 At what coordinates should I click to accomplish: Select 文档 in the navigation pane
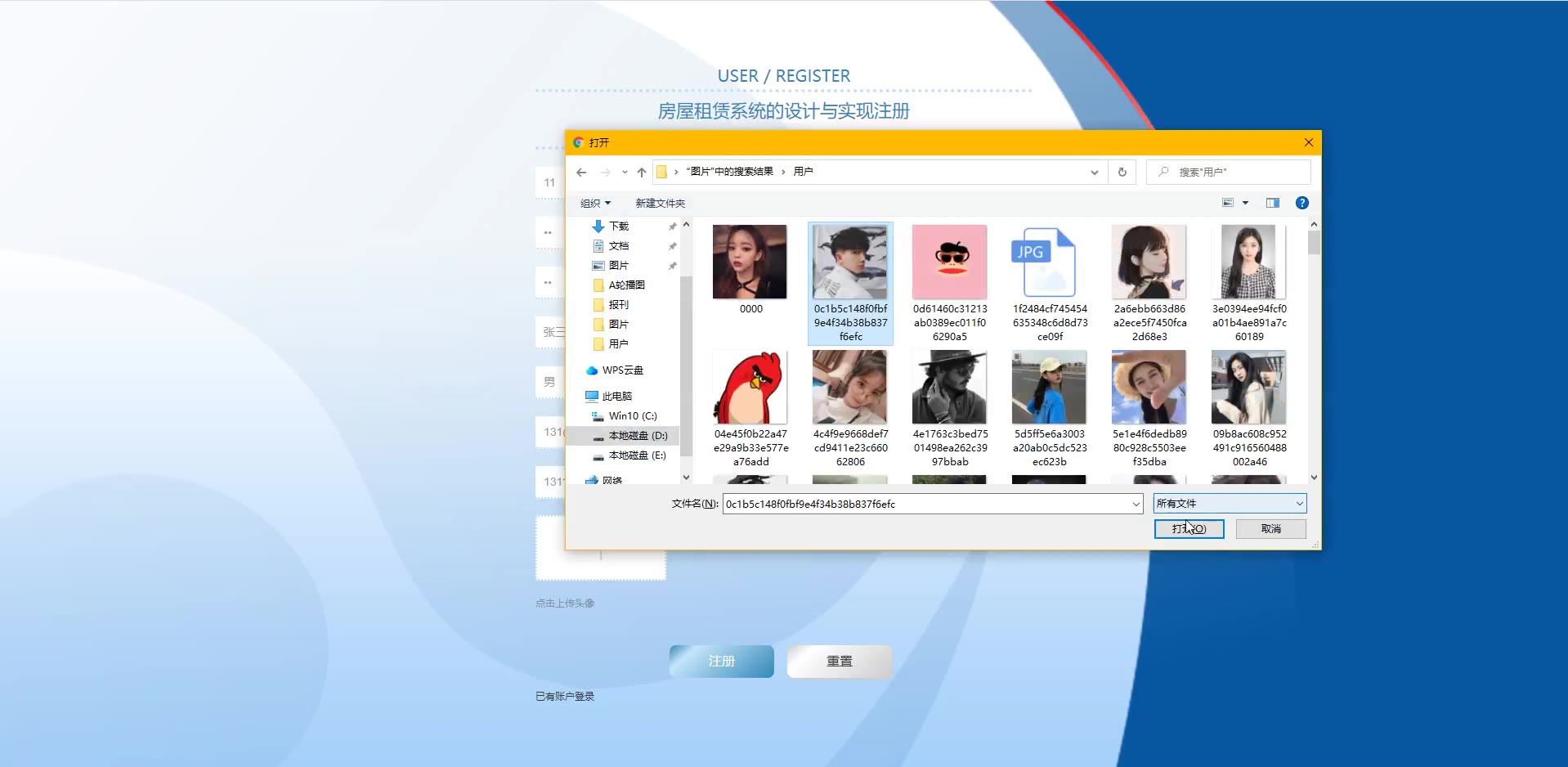[x=619, y=246]
